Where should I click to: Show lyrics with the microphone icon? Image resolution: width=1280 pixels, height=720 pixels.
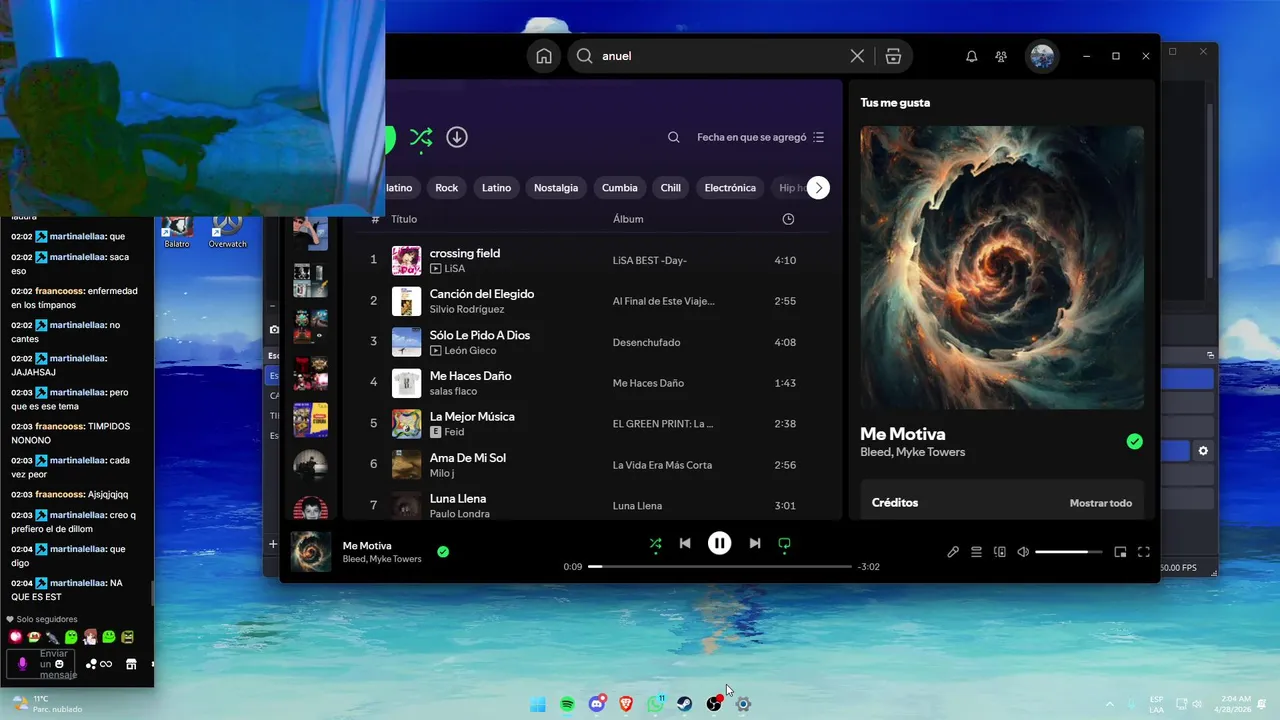(953, 551)
